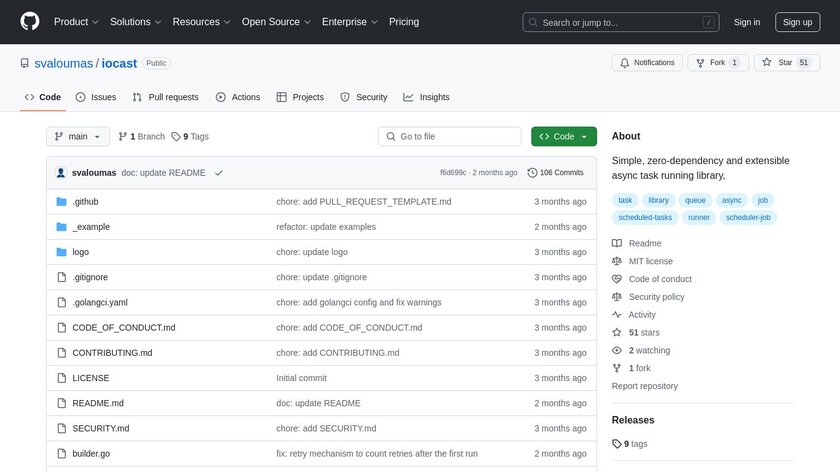Open the 1 Branch link
Image resolution: width=840 pixels, height=472 pixels.
pos(141,137)
